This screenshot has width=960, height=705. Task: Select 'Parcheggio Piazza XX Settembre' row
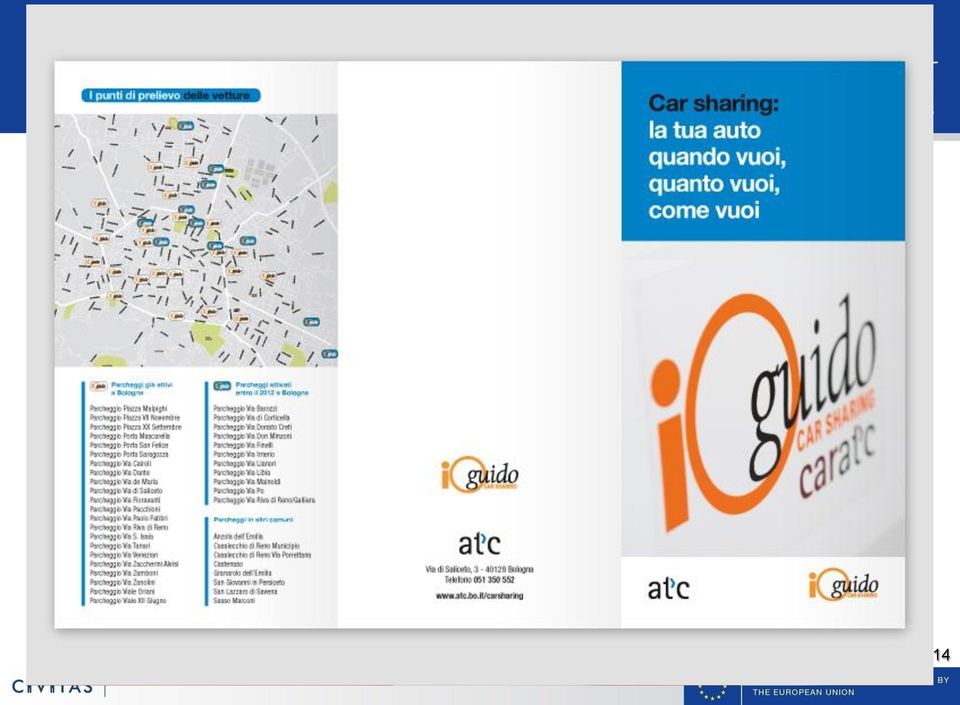[136, 427]
